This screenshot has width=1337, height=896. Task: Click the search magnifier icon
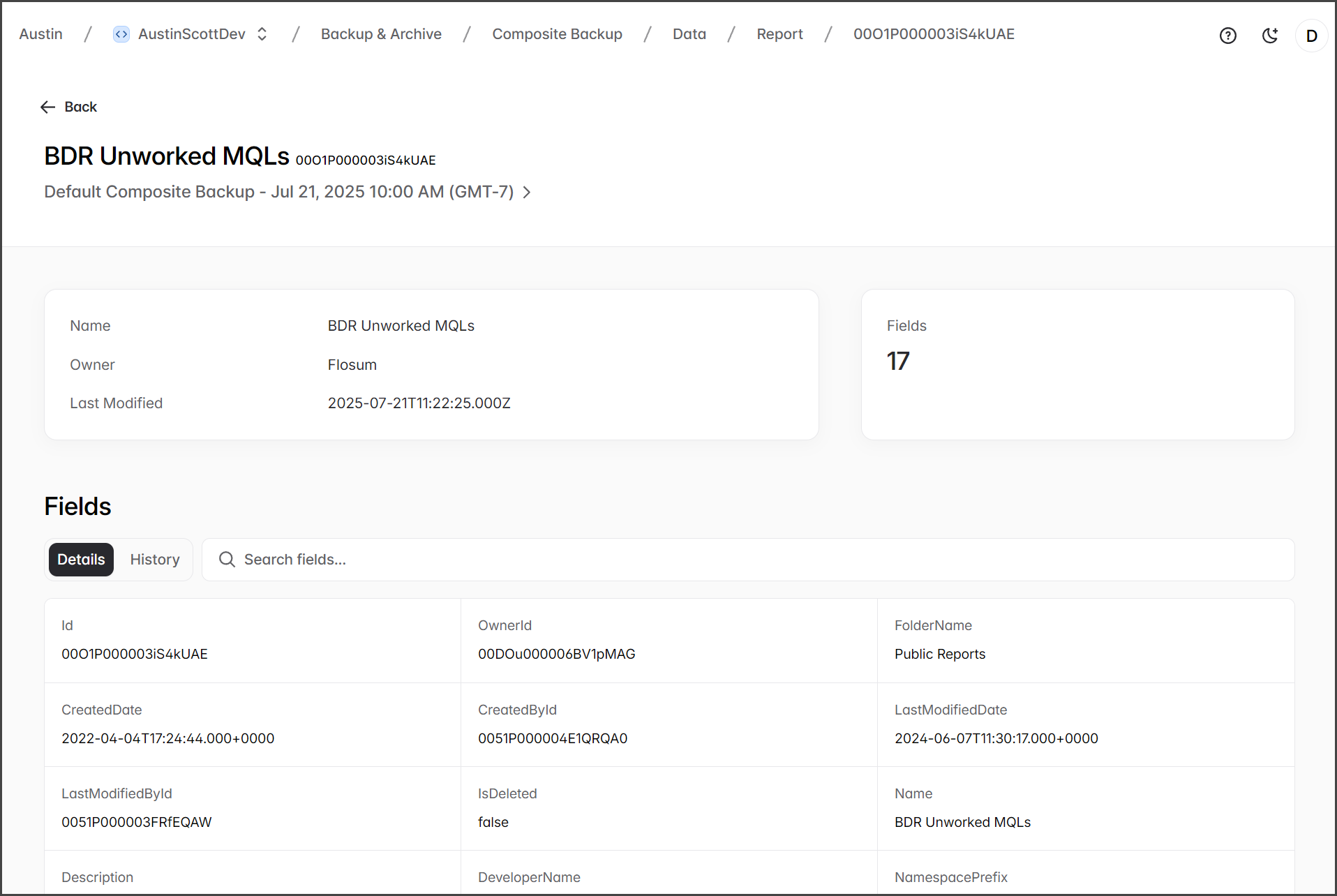click(x=227, y=560)
